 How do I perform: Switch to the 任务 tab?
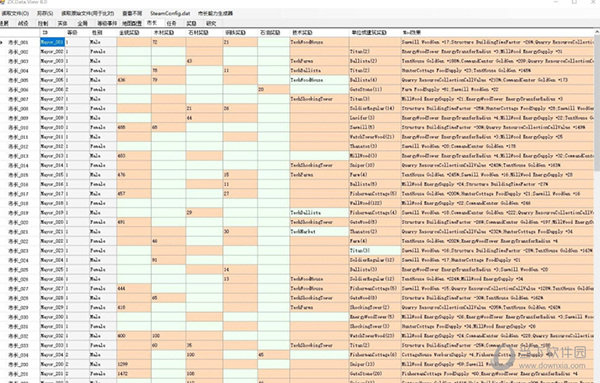coord(171,23)
